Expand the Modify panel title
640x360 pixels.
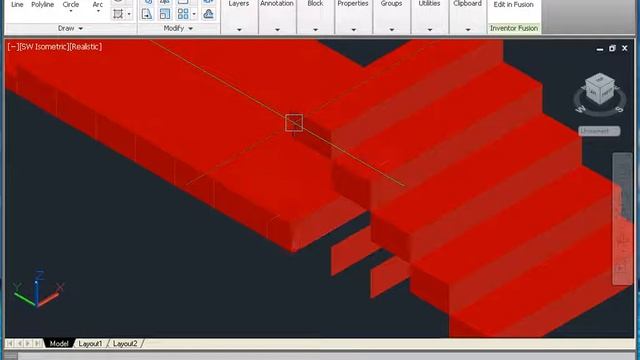pyautogui.click(x=178, y=28)
